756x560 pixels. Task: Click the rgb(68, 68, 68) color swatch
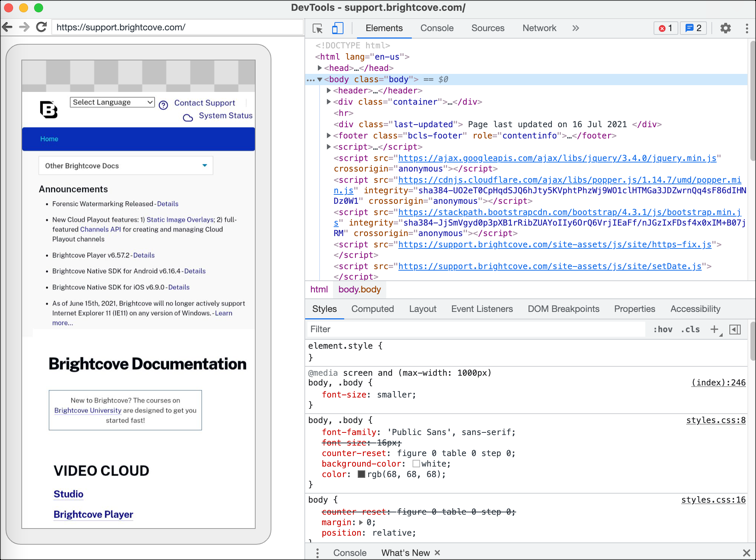pyautogui.click(x=361, y=474)
